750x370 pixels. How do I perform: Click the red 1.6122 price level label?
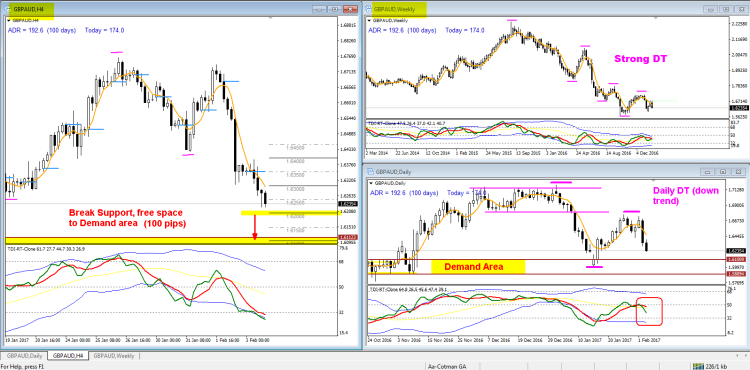click(x=347, y=237)
